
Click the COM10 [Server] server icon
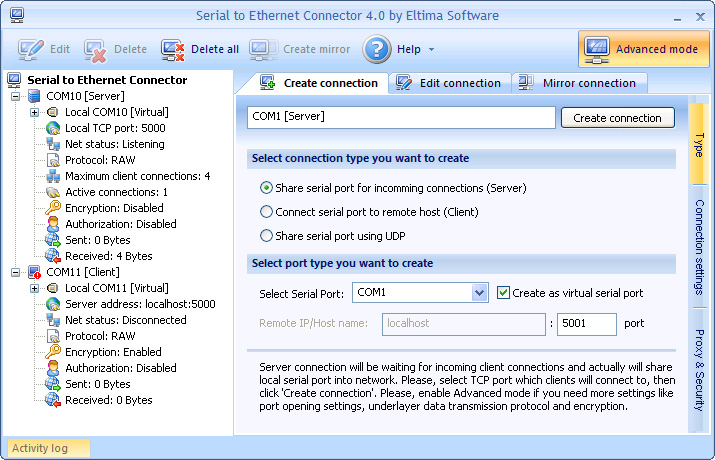34,96
